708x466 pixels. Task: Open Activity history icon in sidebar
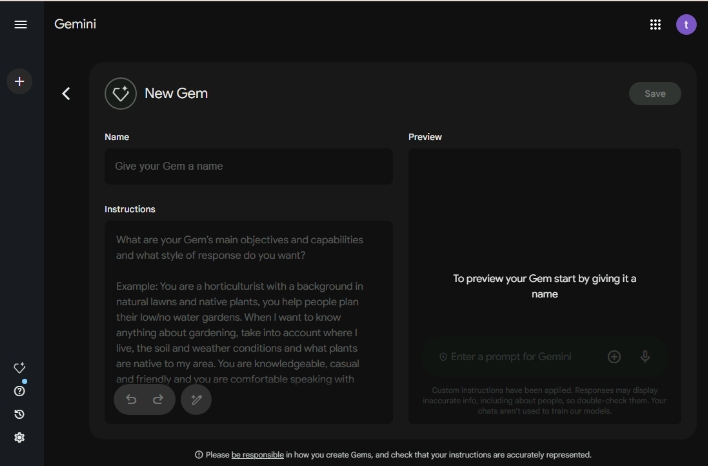(x=19, y=414)
